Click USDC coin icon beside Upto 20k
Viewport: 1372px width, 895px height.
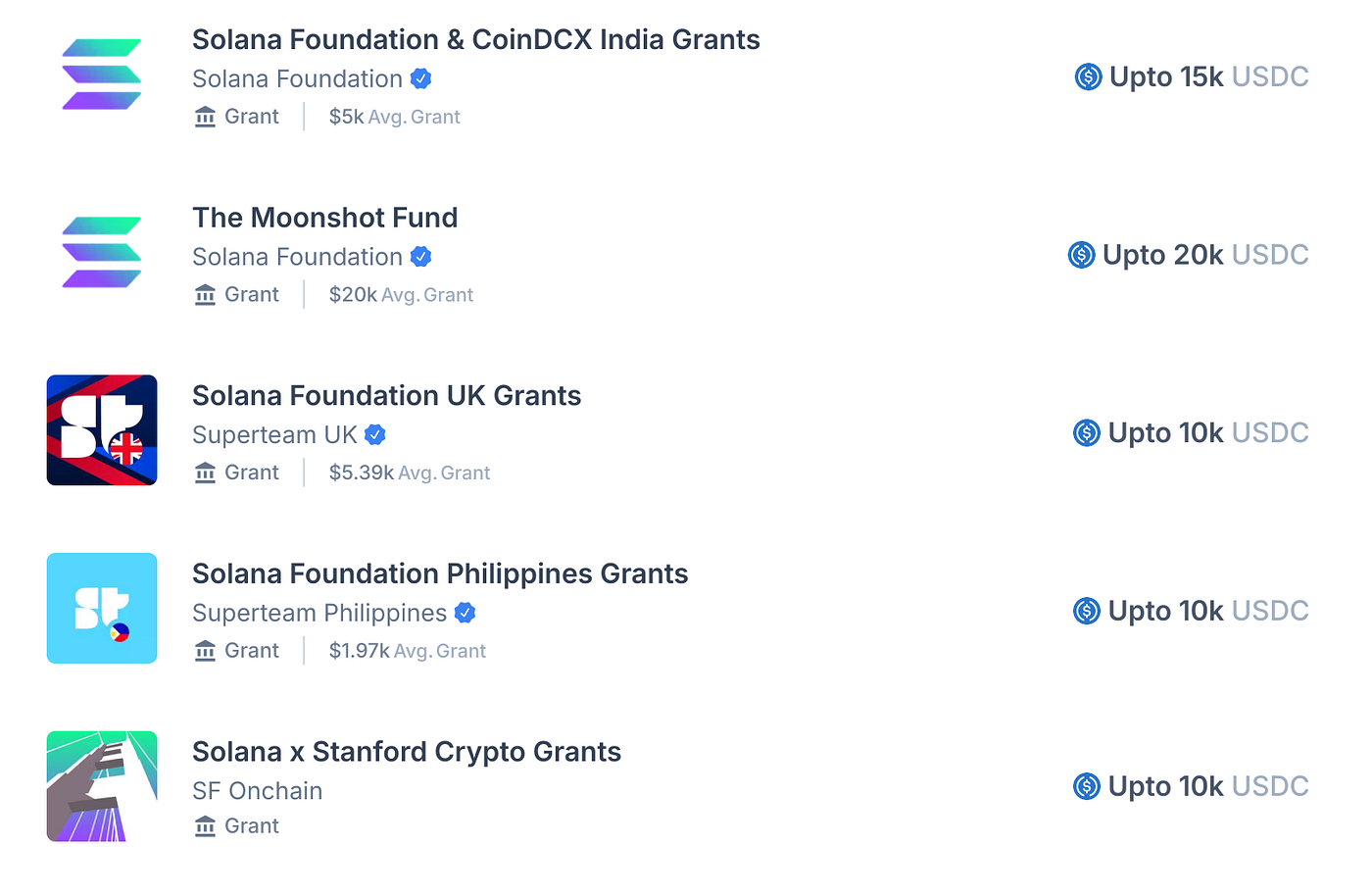click(1081, 255)
